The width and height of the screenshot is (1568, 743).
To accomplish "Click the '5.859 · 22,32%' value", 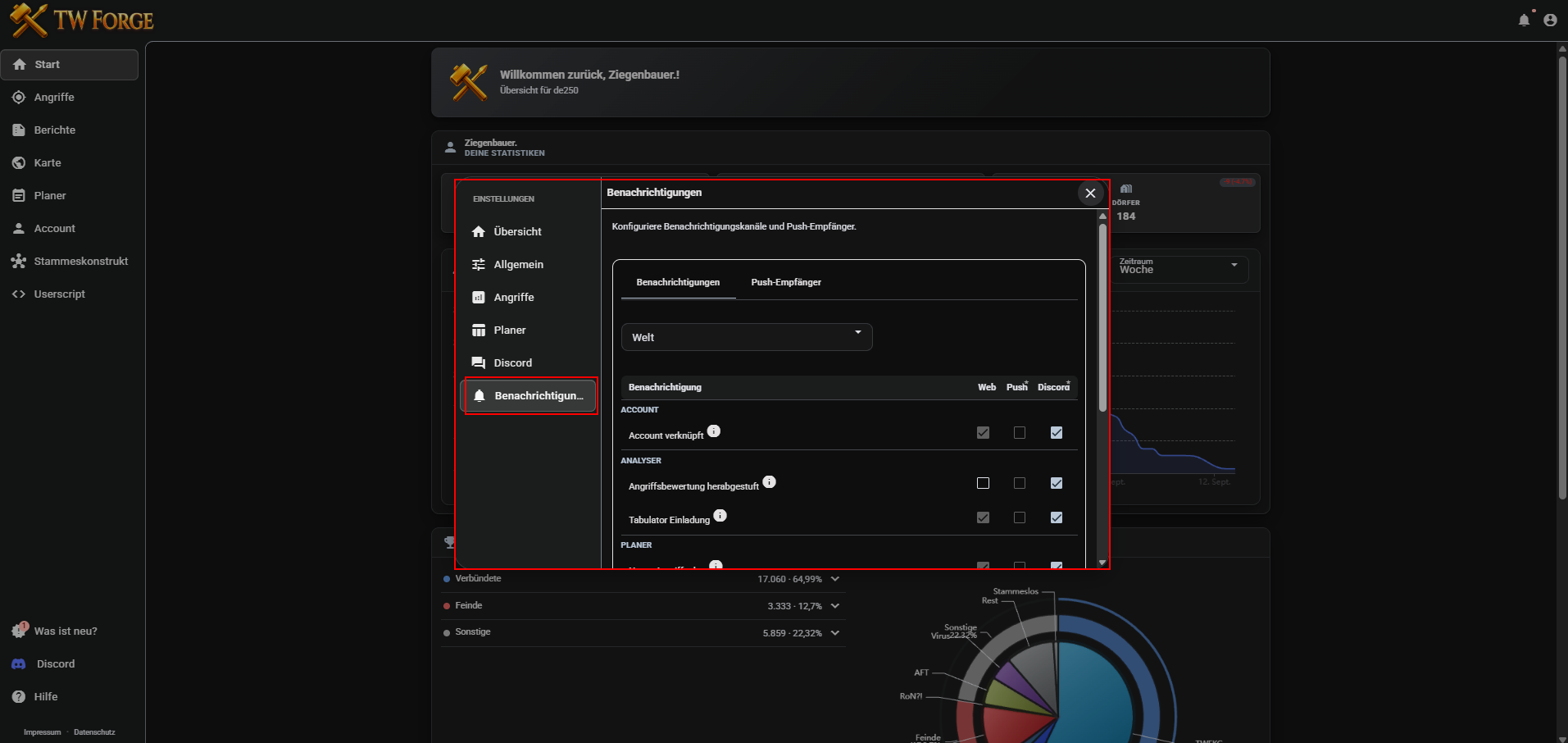I will point(793,633).
